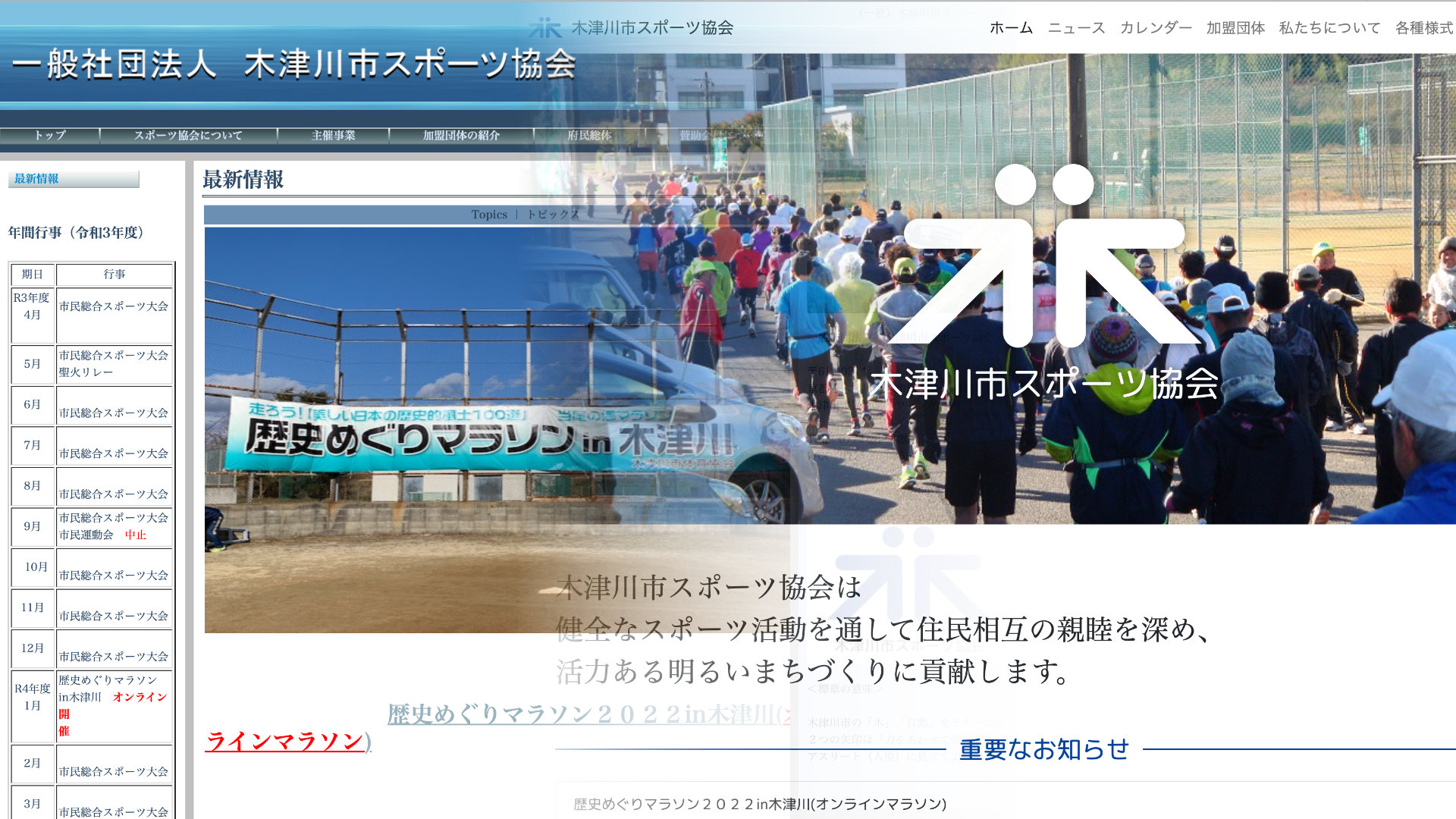Click the 最新情報 main heading
1456x819 pixels.
[x=243, y=180]
